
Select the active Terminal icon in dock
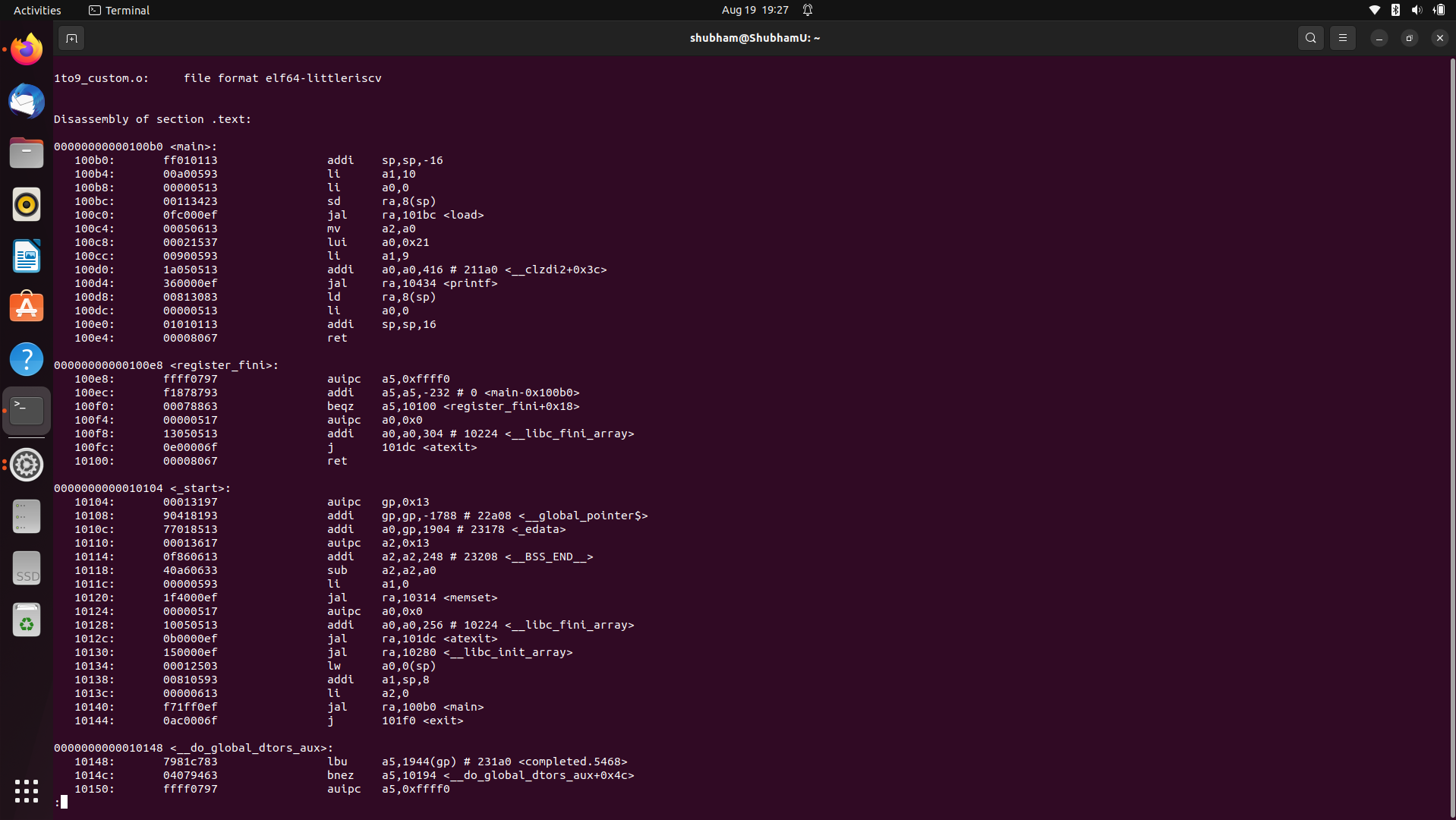click(26, 410)
